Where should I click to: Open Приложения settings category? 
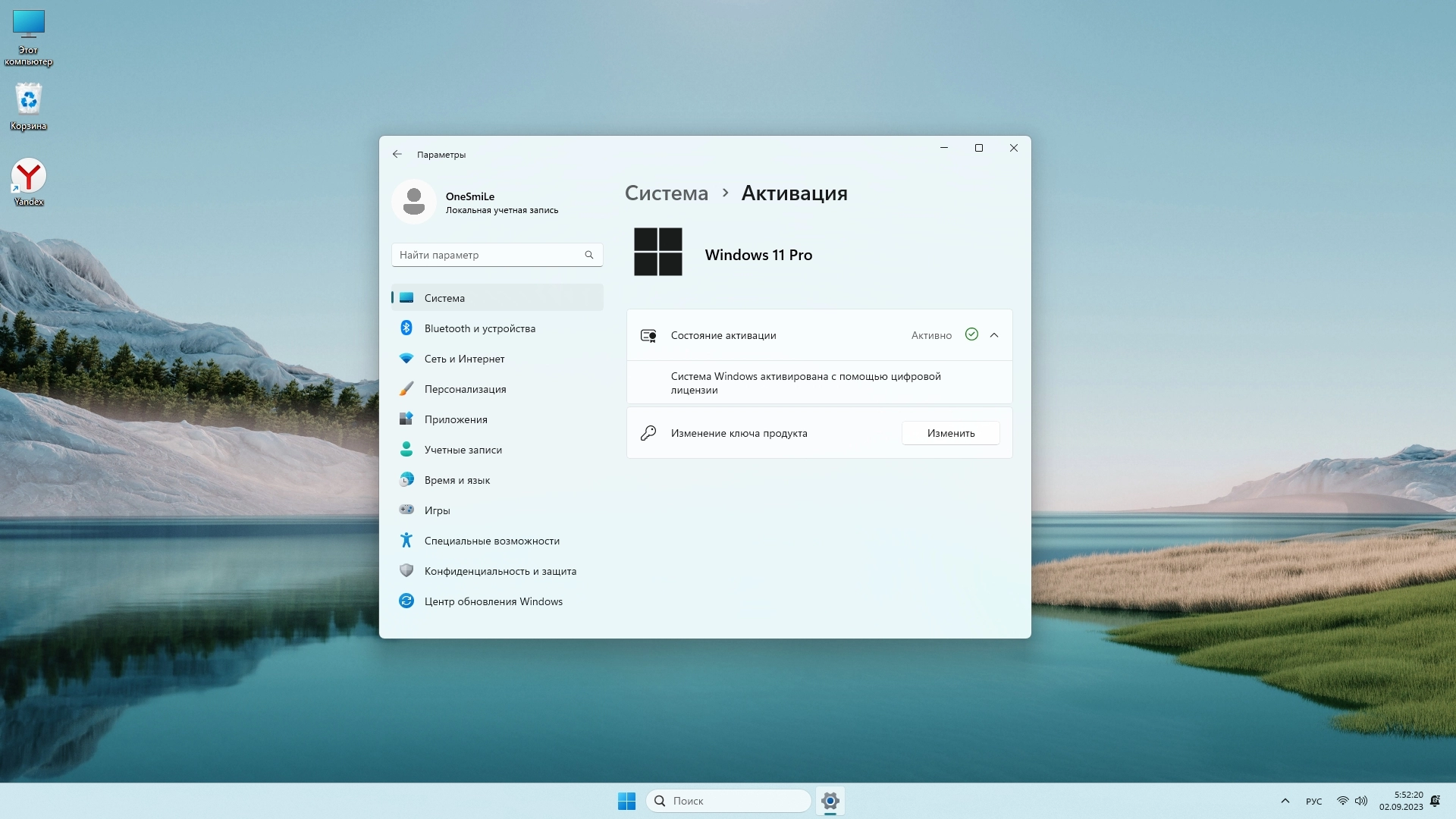coord(455,419)
